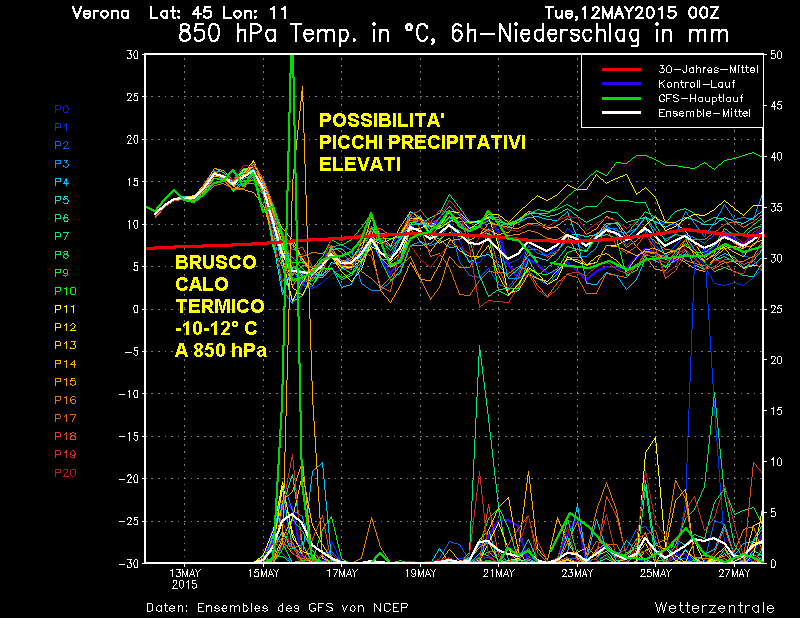Viewport: 800px width, 618px height.
Task: Click the Ensemble-Mittel legend text
Action: pyautogui.click(x=704, y=113)
